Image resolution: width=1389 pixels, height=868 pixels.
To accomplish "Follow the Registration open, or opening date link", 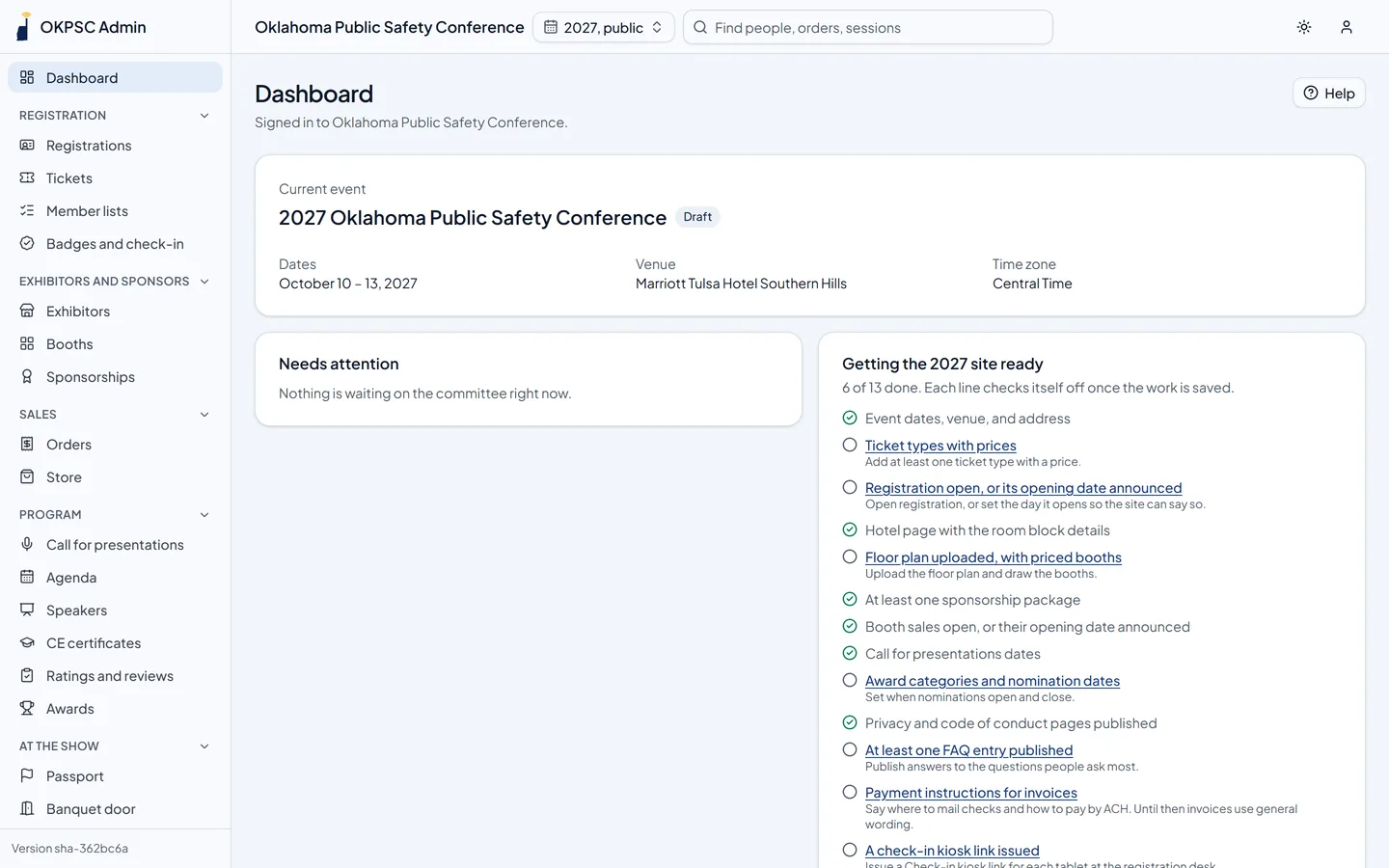I will click(x=1023, y=487).
